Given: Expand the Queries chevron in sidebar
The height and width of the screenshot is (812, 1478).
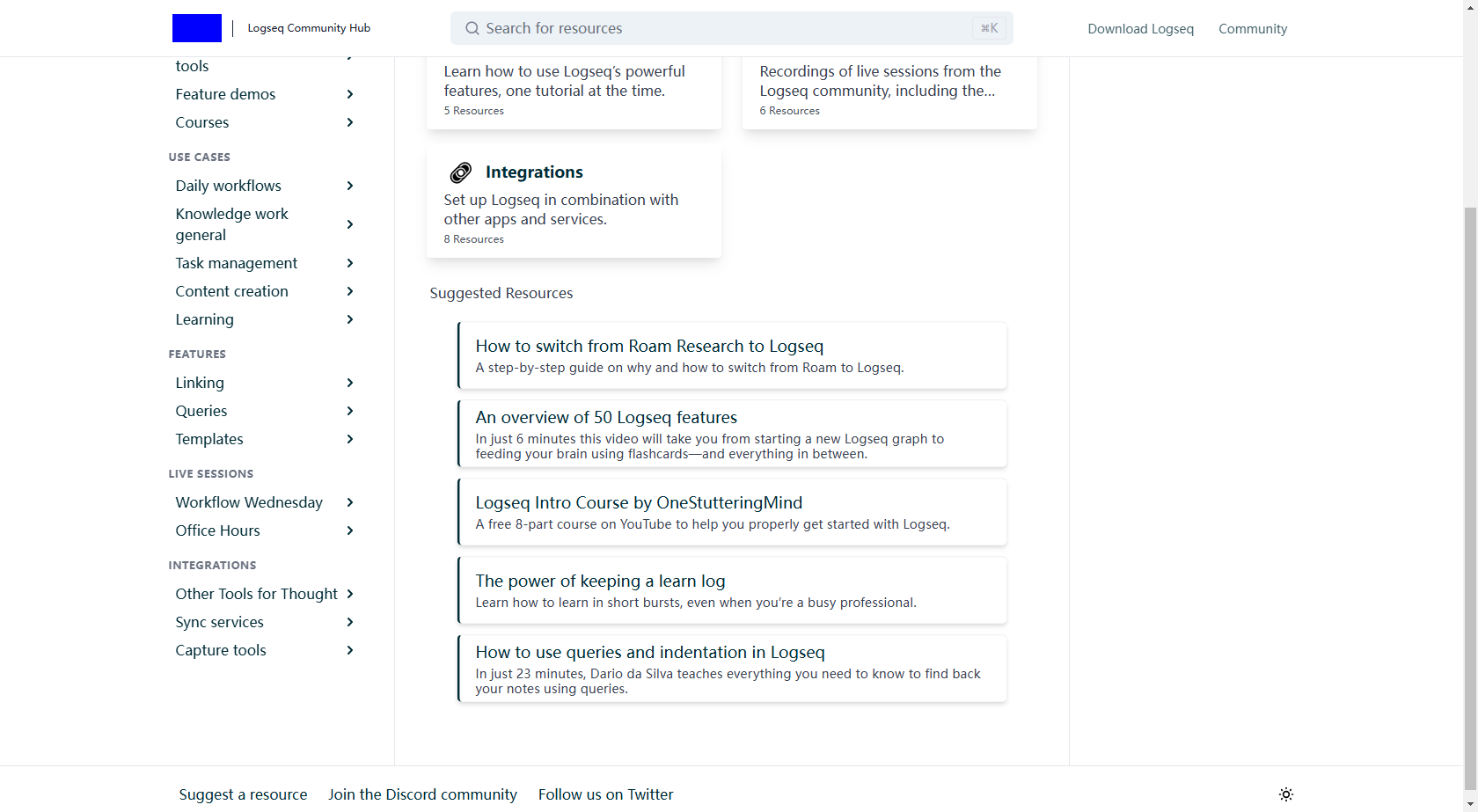Looking at the screenshot, I should (x=350, y=411).
